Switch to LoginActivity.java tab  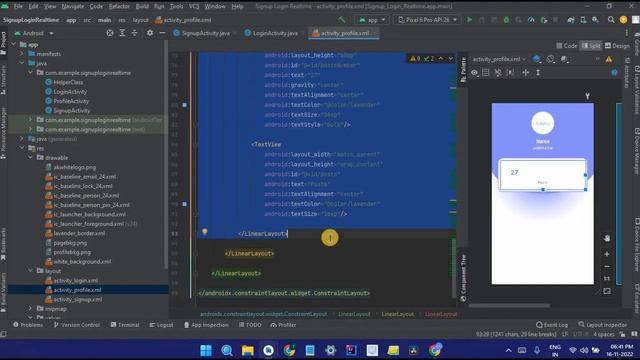272,33
